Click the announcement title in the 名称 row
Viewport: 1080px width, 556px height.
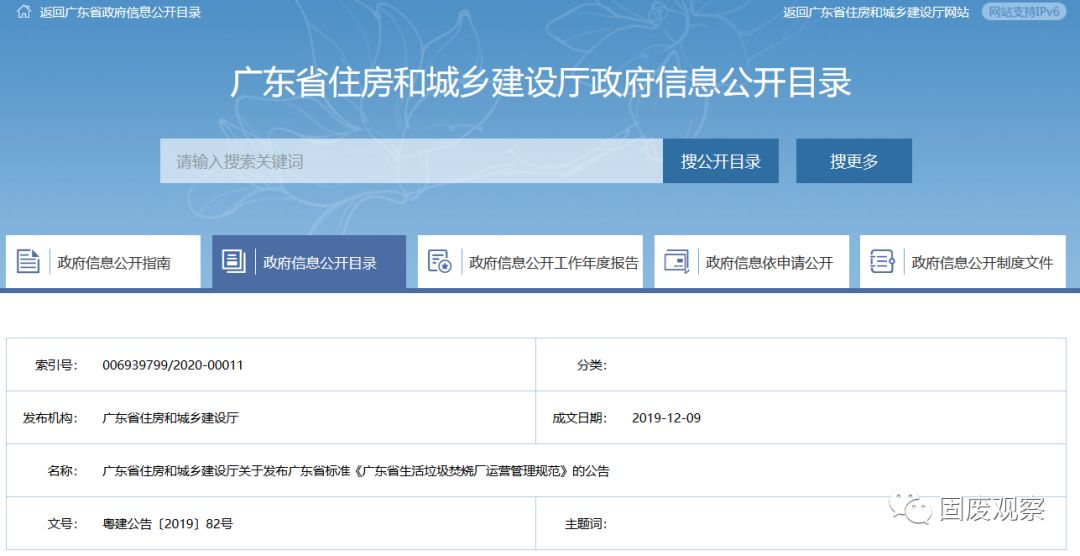[356, 470]
